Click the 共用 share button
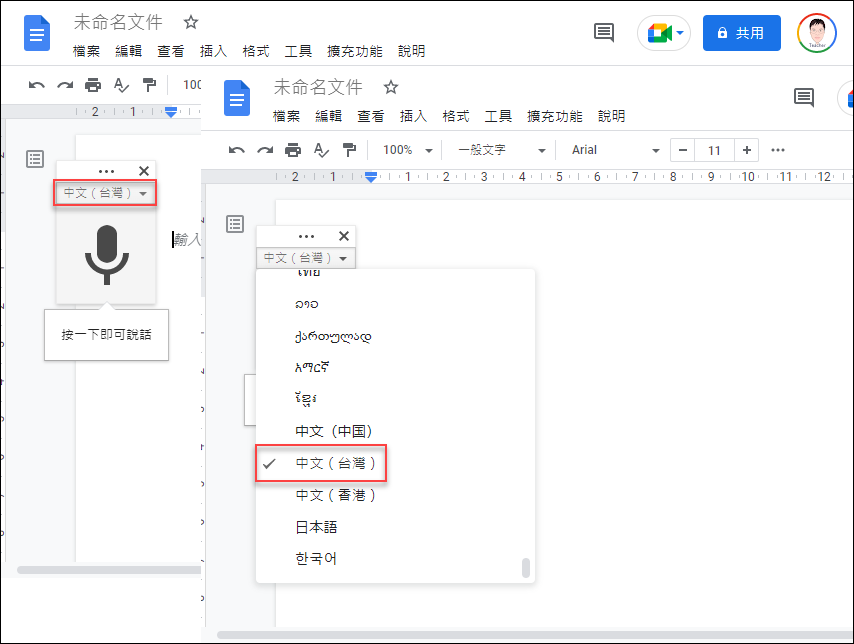 (x=741, y=33)
